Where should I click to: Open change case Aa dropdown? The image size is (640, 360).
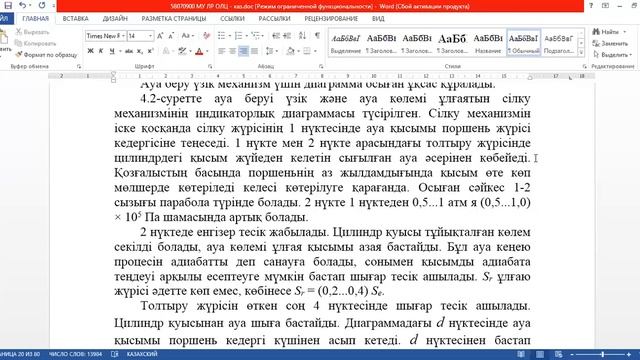[188, 36]
